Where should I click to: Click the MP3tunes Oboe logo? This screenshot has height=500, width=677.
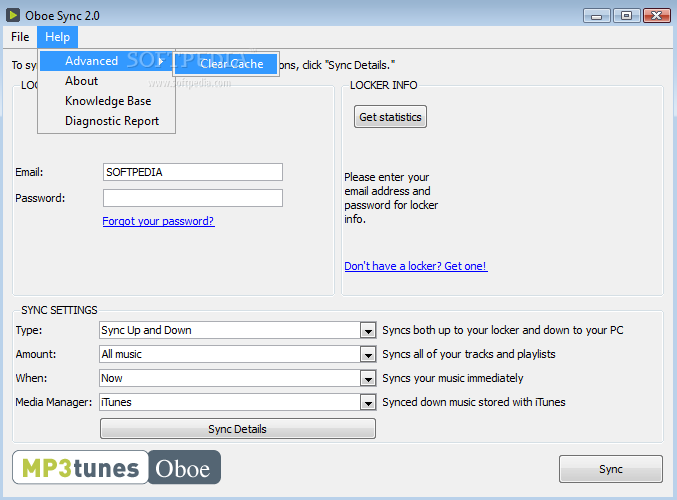[117, 468]
